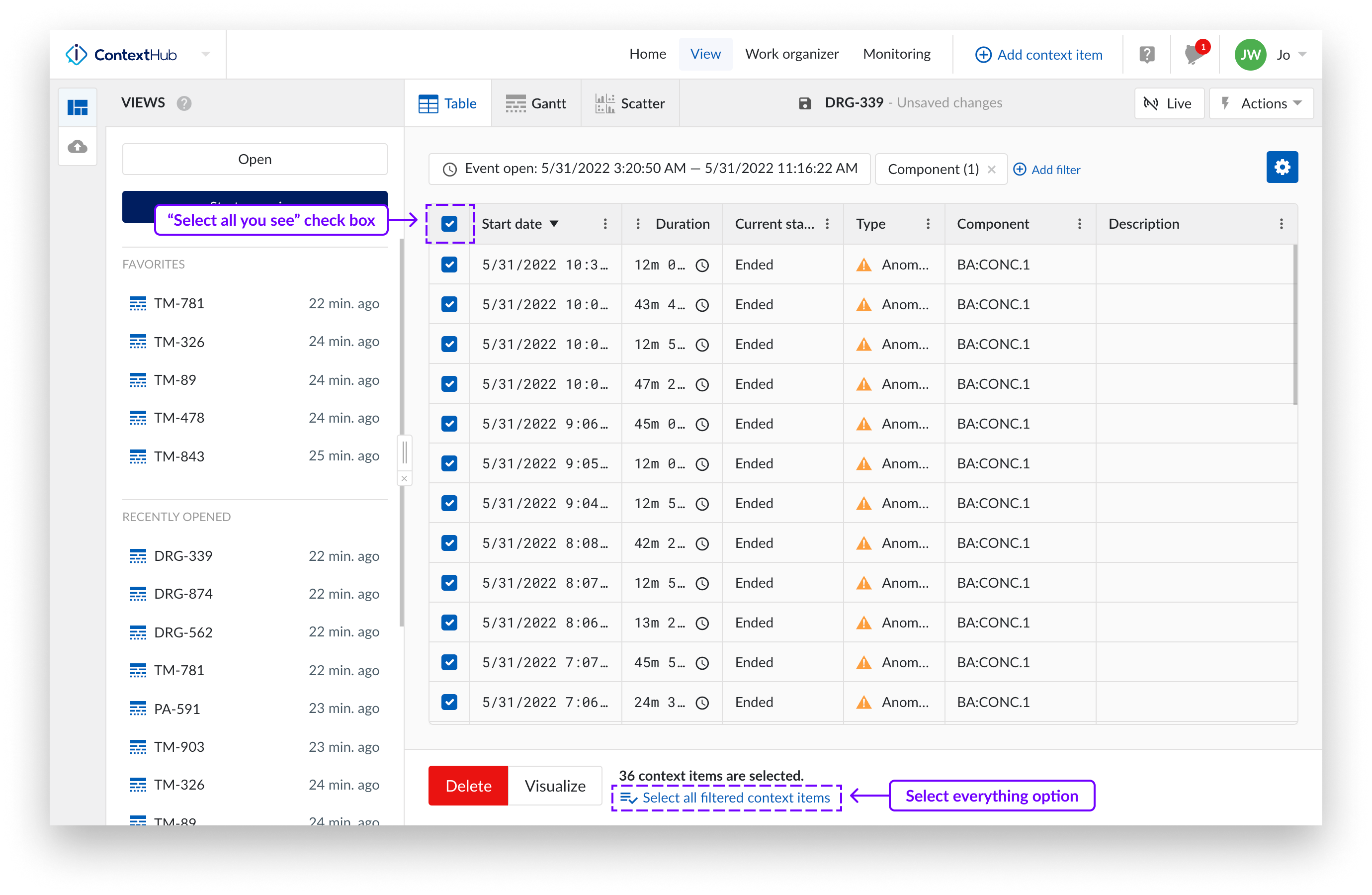Switch to the Scatter view tab
This screenshot has height=895, width=1372.
(630, 103)
